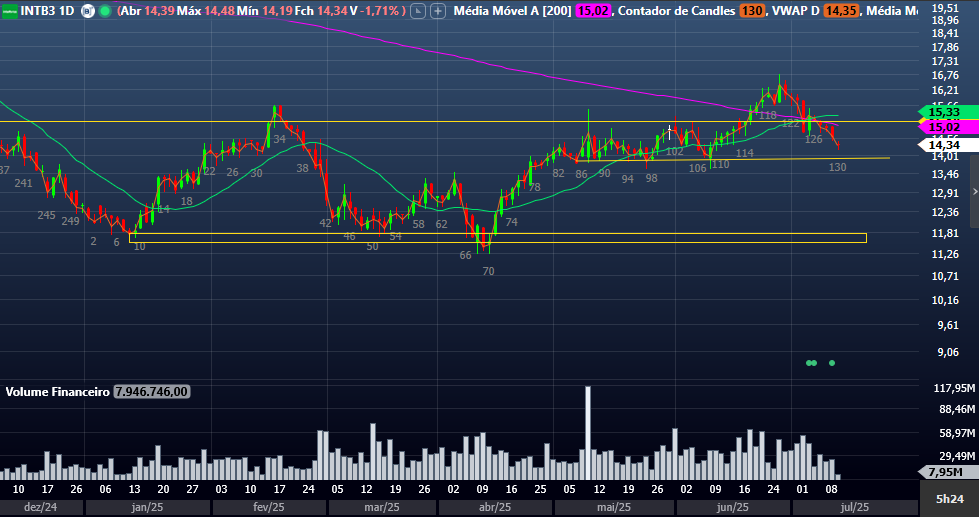Screen dimensions: 979x517
Task: Select the Volume Financeiro indicator title
Action: (x=57, y=392)
